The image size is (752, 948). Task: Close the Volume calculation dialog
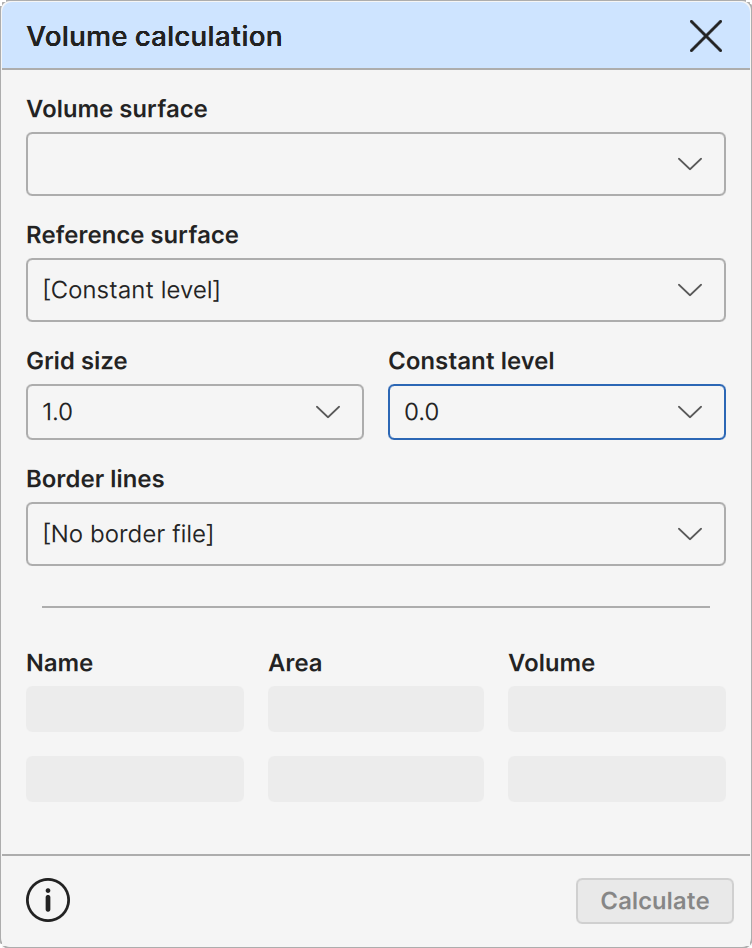[x=705, y=36]
